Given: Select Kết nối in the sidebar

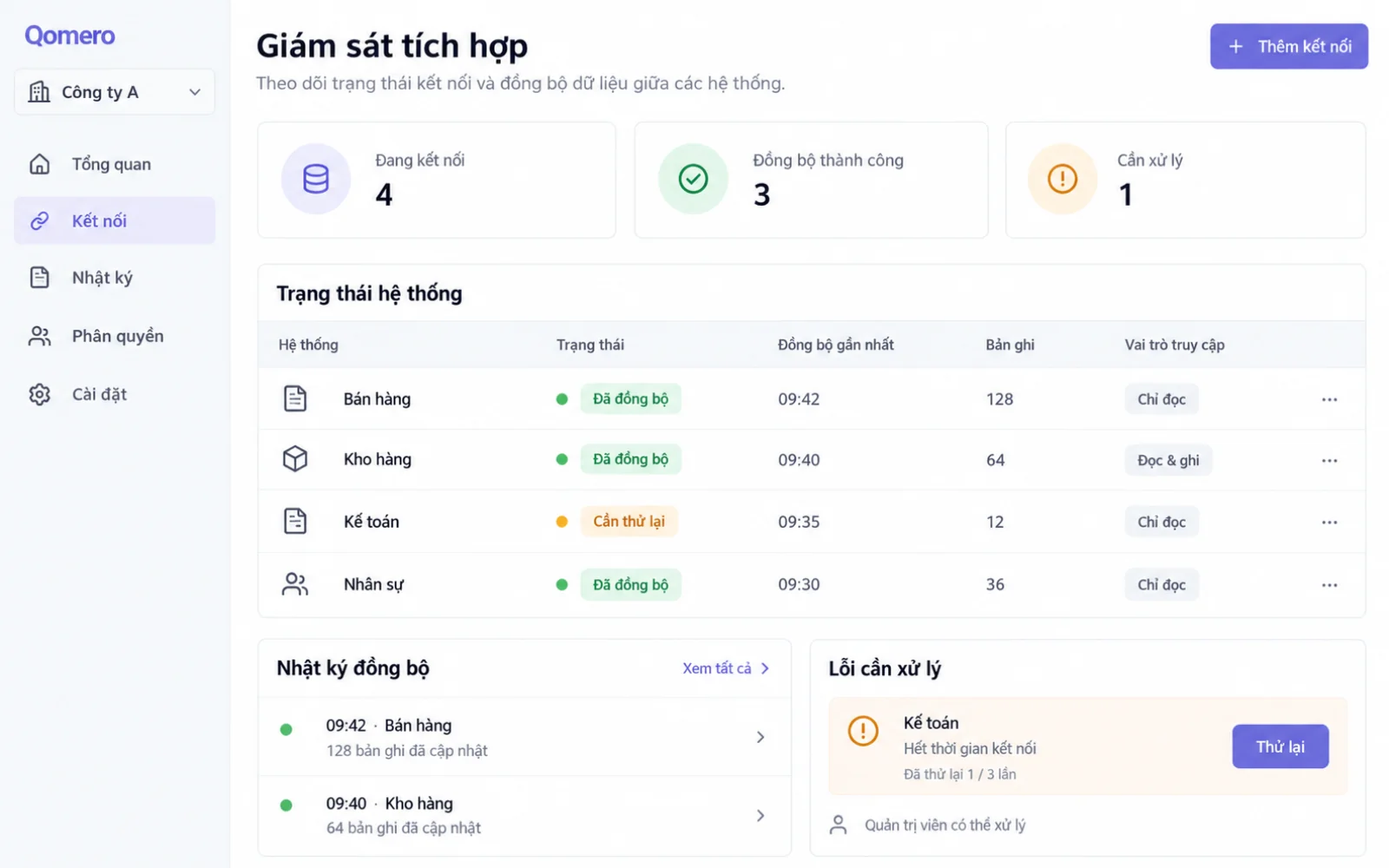Looking at the screenshot, I should [115, 220].
